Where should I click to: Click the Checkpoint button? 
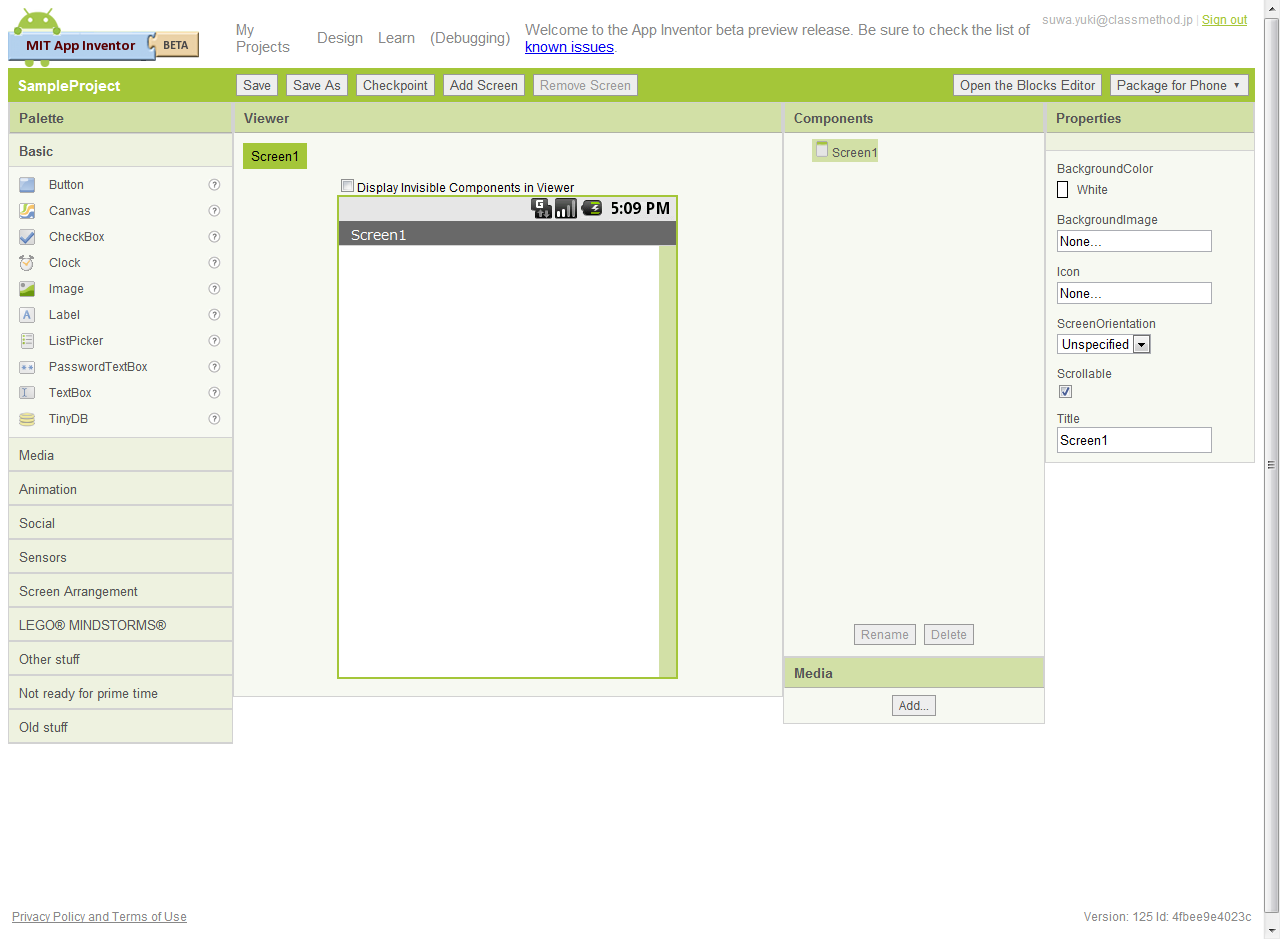point(395,85)
